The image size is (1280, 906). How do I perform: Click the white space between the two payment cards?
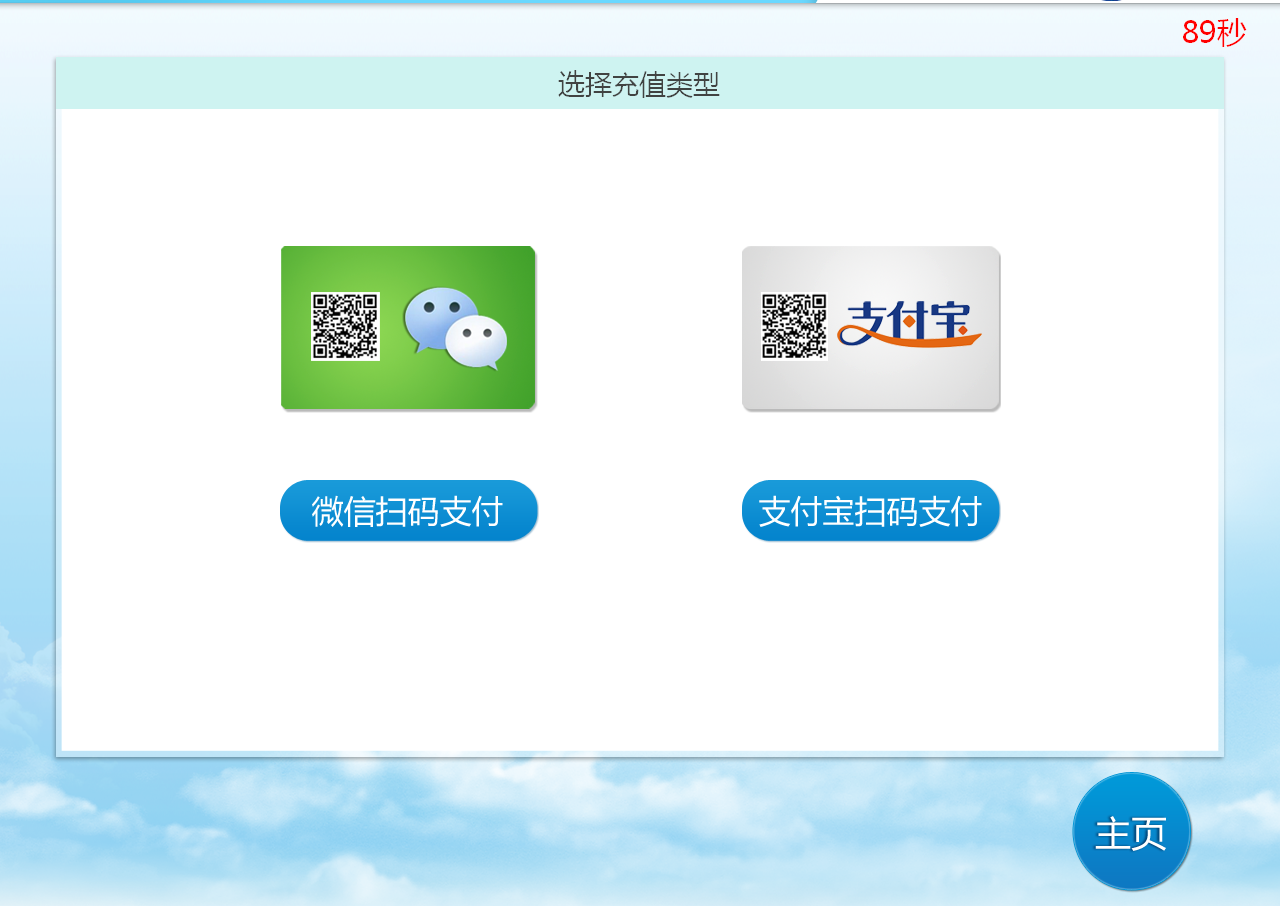coord(639,328)
